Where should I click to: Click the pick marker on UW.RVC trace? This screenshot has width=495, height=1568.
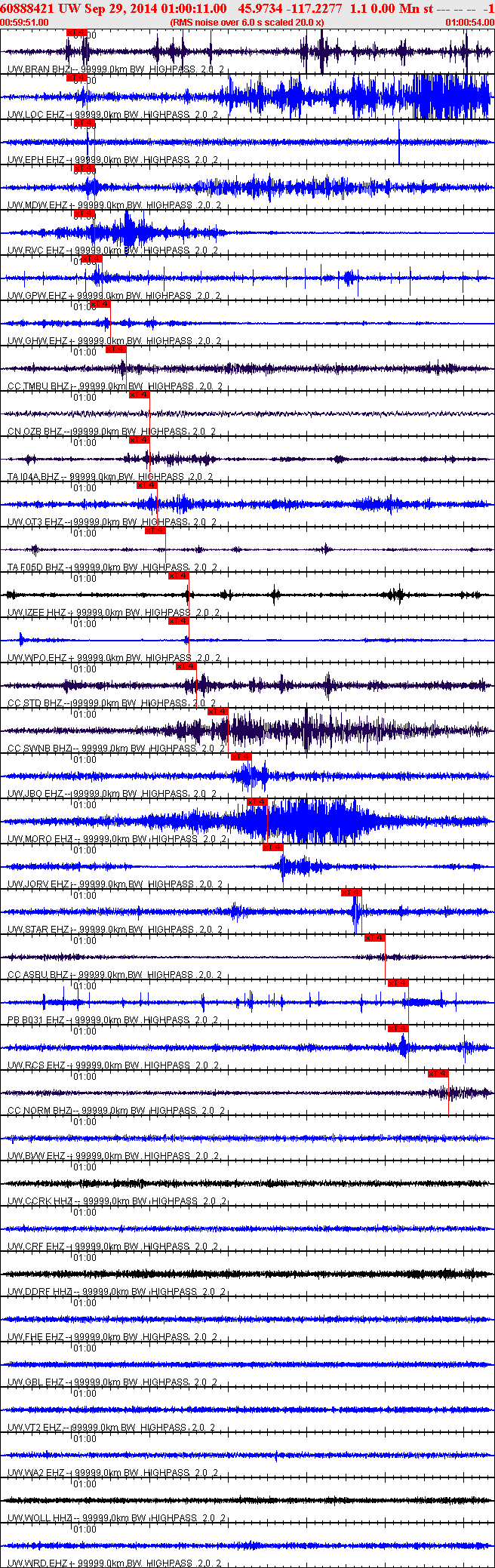tap(85, 214)
